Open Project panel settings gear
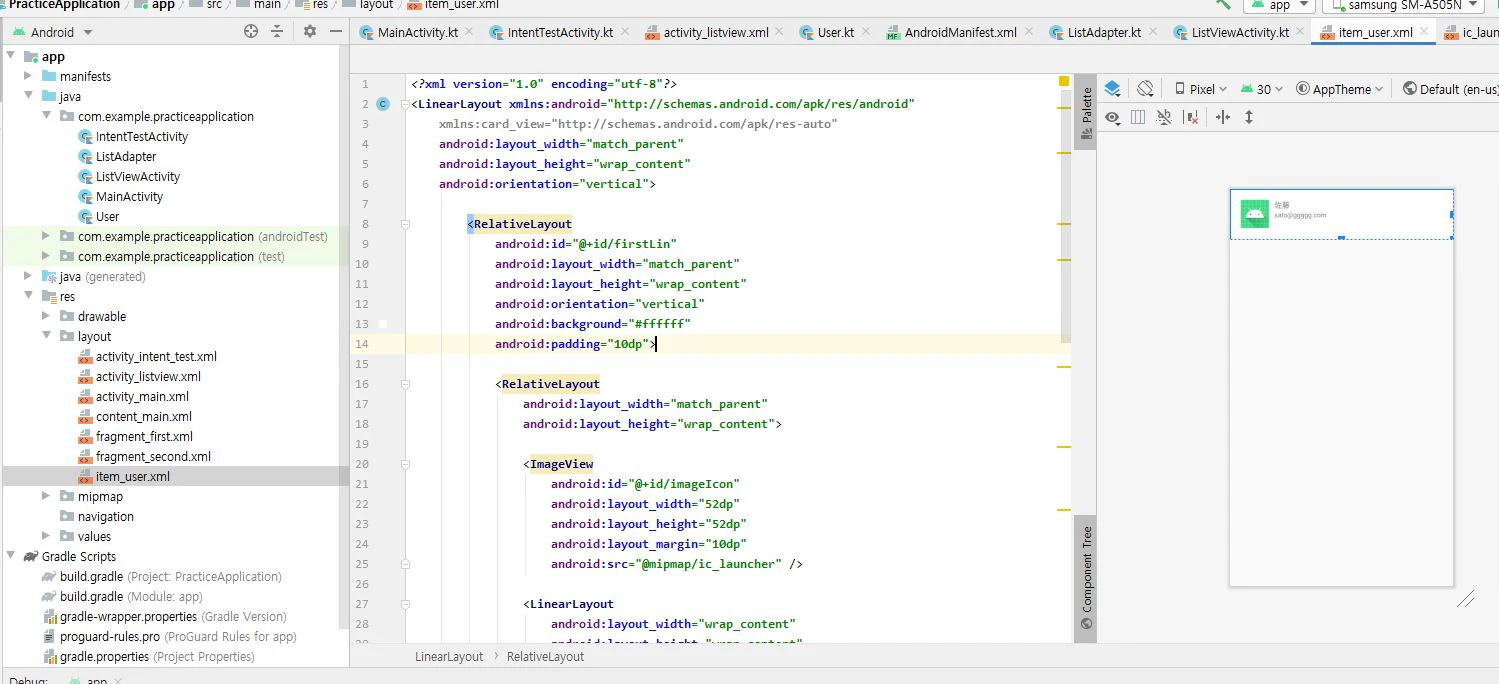The height and width of the screenshot is (684, 1499). pyautogui.click(x=310, y=32)
